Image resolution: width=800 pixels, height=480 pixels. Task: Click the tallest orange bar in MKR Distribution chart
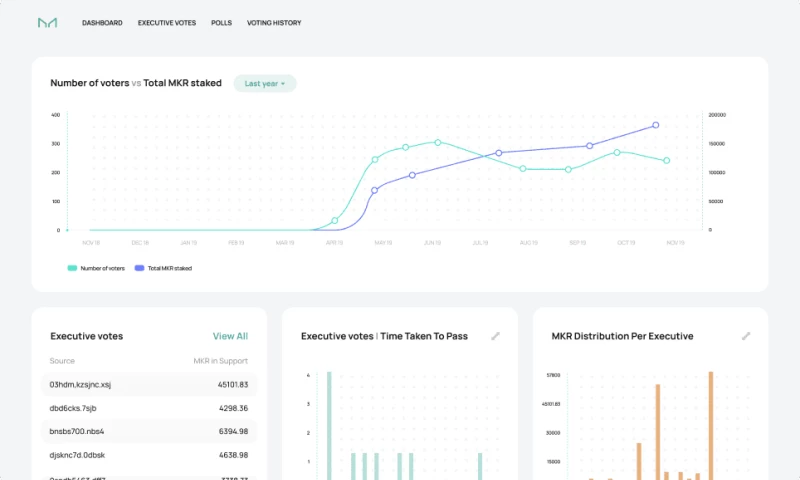click(711, 425)
